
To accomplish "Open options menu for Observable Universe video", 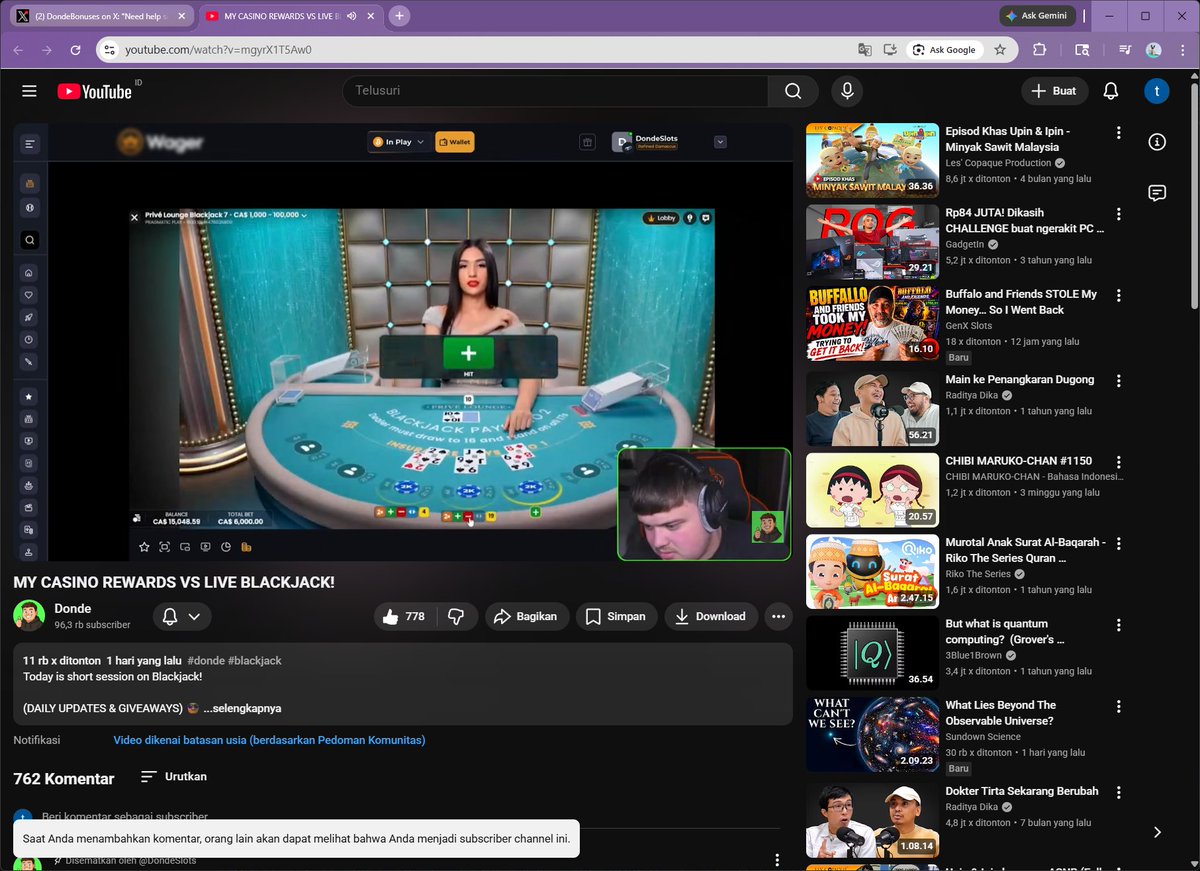I will (1119, 707).
